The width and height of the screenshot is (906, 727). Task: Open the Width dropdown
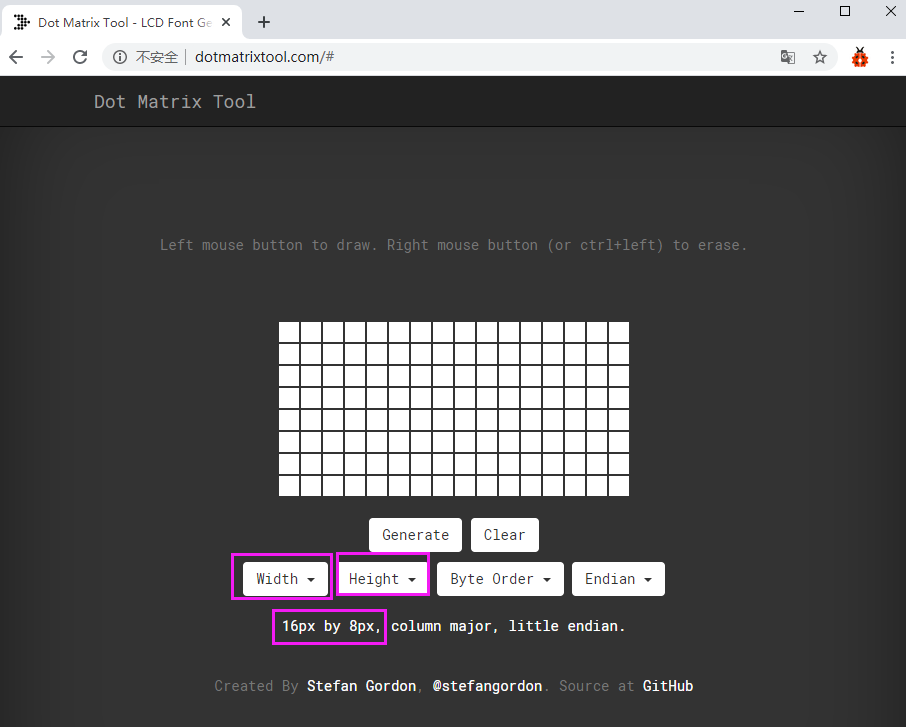286,579
